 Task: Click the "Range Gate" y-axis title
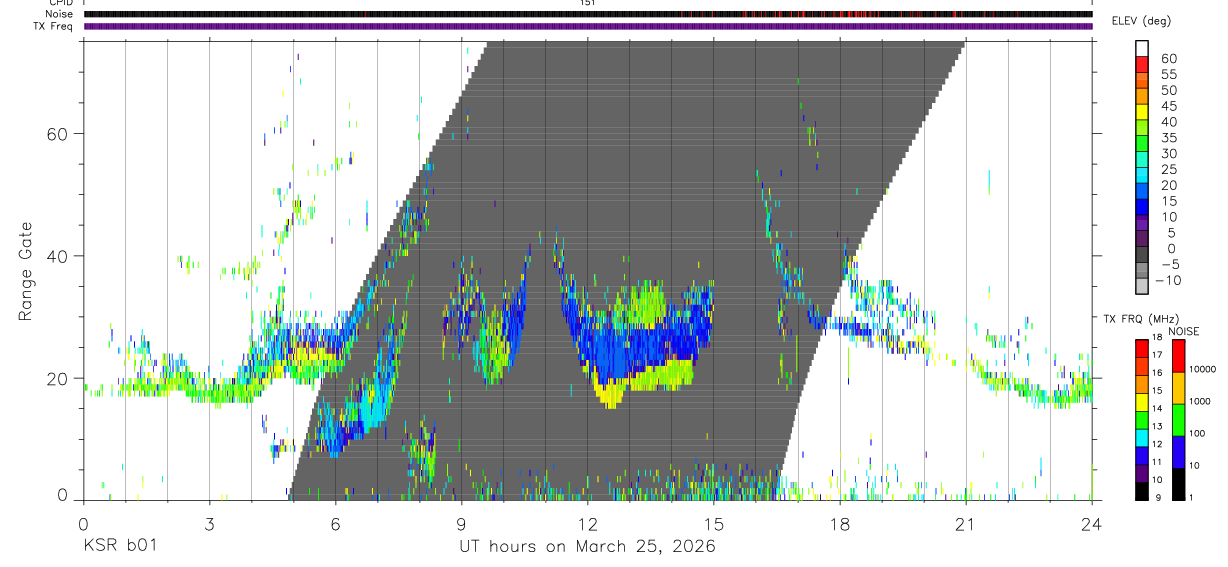tap(26, 270)
